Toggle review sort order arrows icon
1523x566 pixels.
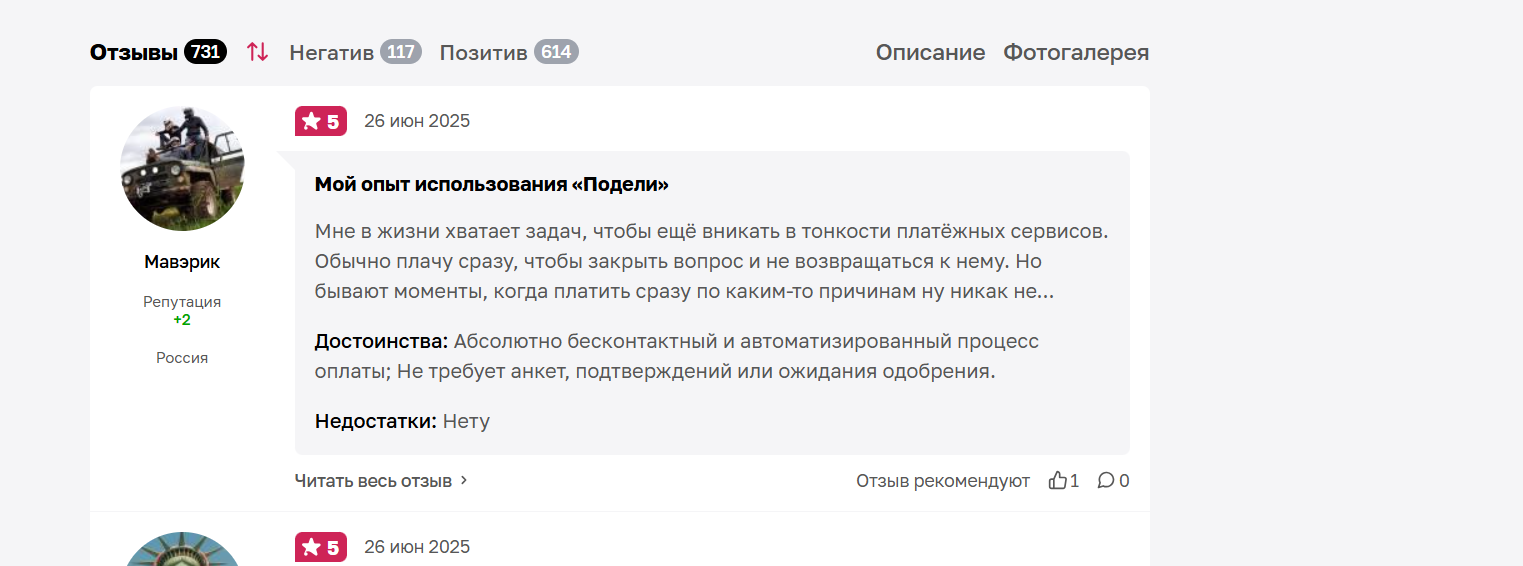(x=258, y=52)
